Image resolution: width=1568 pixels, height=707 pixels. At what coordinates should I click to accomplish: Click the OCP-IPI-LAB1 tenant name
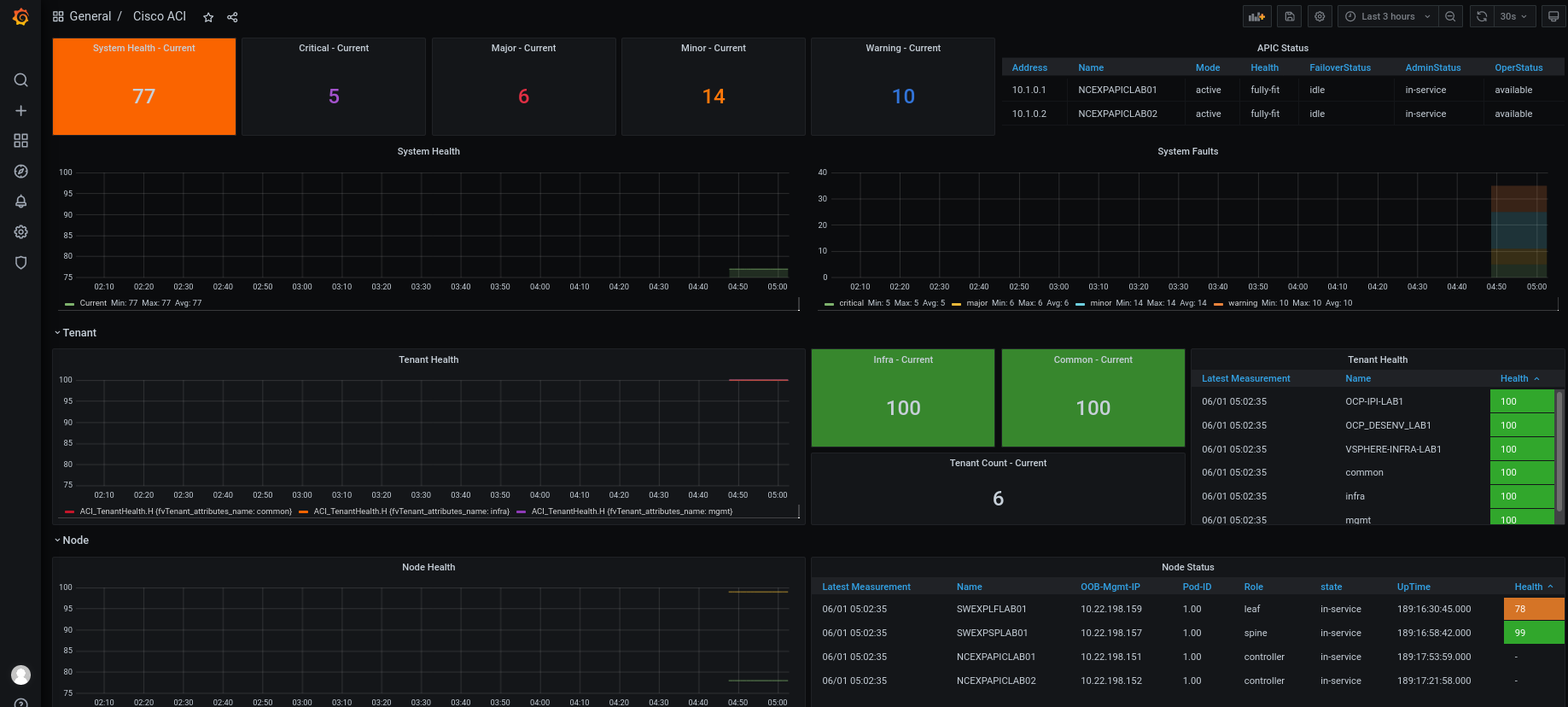coord(1374,401)
